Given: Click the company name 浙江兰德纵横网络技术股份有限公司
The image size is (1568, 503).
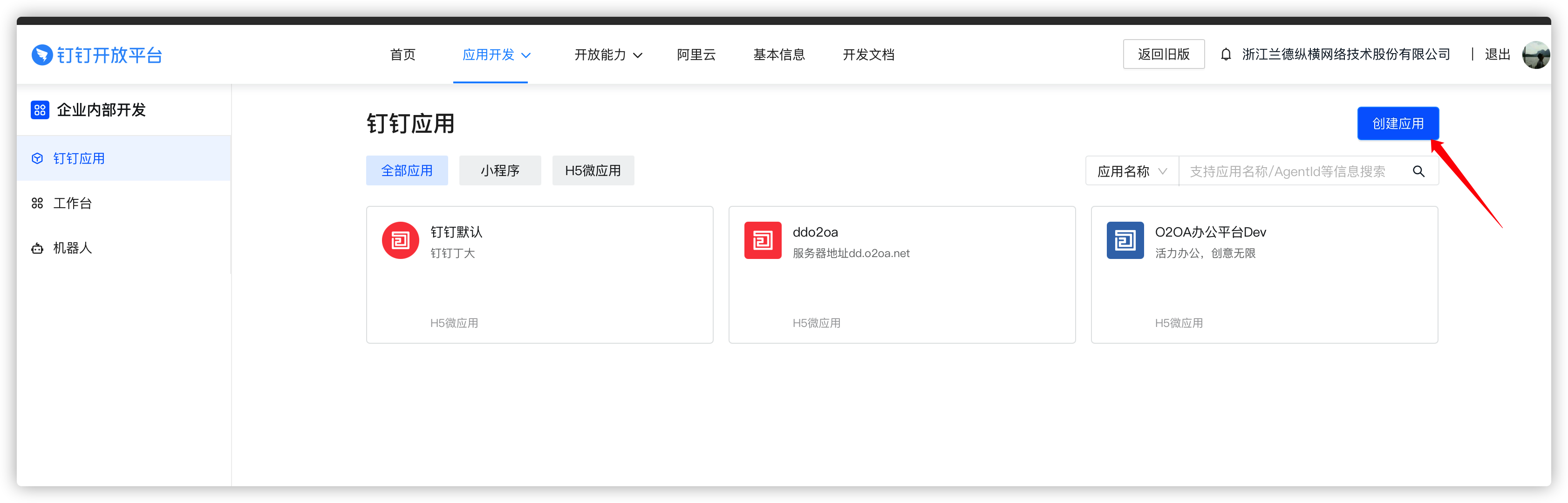Looking at the screenshot, I should coord(1346,55).
